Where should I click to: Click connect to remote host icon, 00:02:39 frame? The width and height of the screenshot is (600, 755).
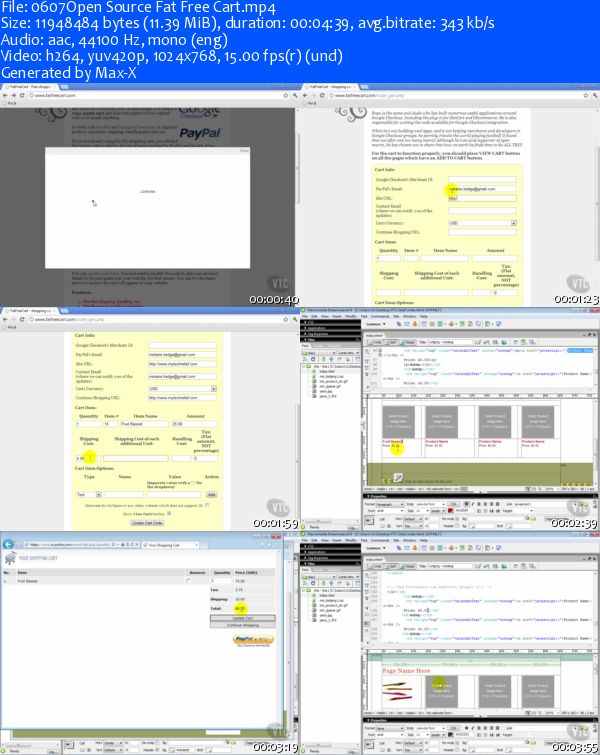[x=305, y=359]
